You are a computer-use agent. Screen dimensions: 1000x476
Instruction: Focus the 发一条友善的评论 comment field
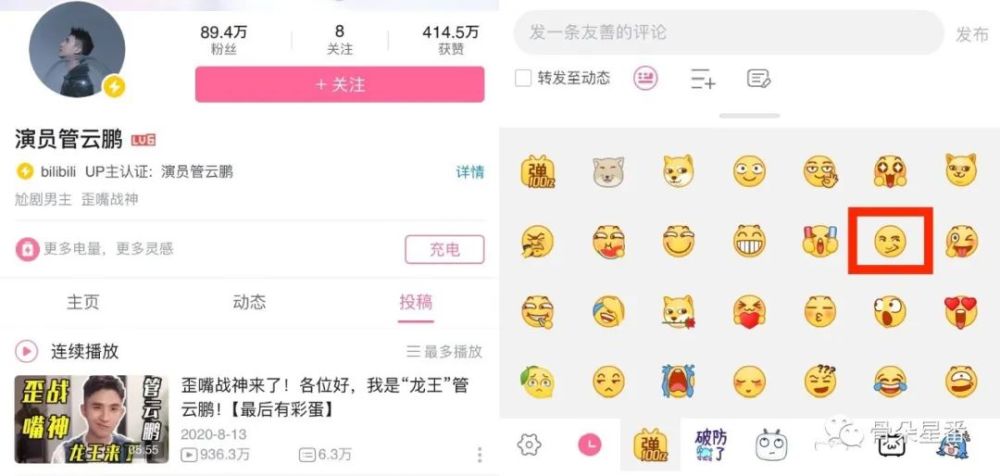coord(728,32)
